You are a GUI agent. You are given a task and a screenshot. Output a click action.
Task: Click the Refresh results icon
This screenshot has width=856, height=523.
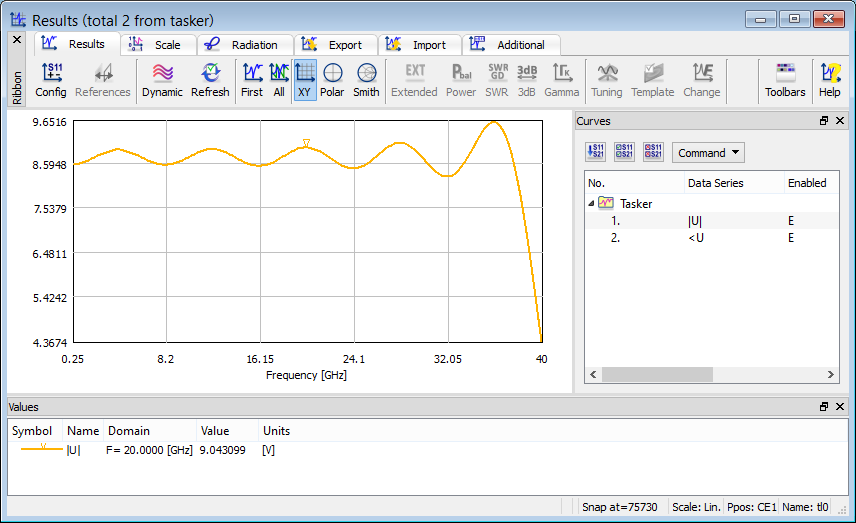coord(210,79)
